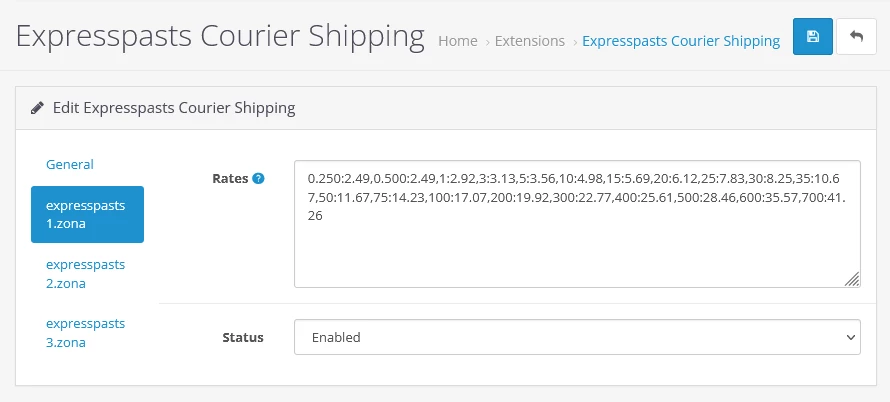Click the Status field label
The height and width of the screenshot is (402, 890).
point(242,338)
